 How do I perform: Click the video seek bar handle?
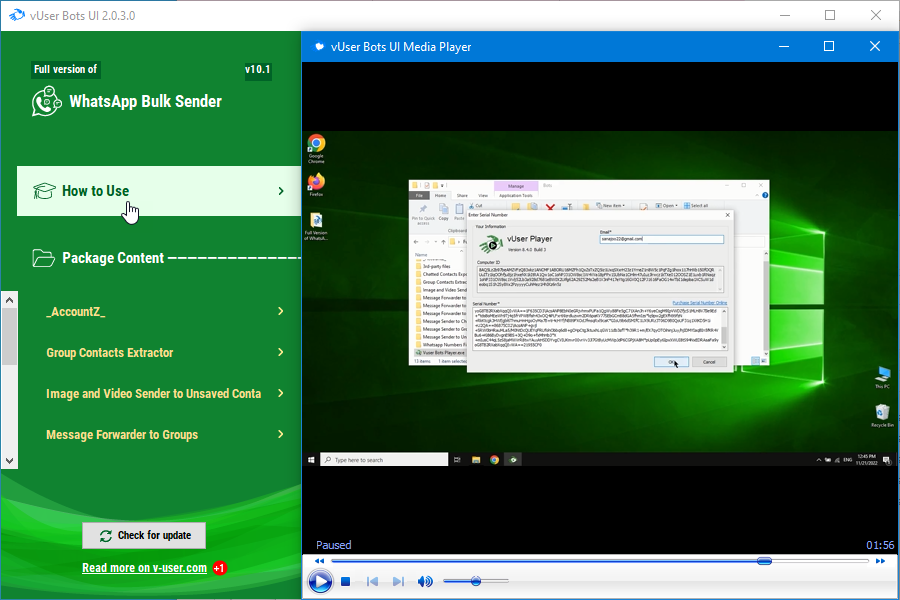764,561
